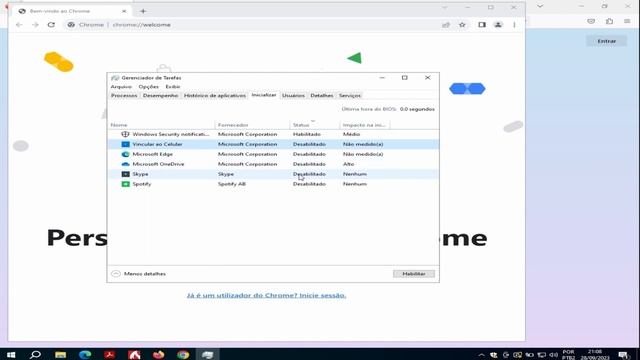Click the Task Manager title bar icon
Viewport: 640px width, 360px height.
coord(115,78)
